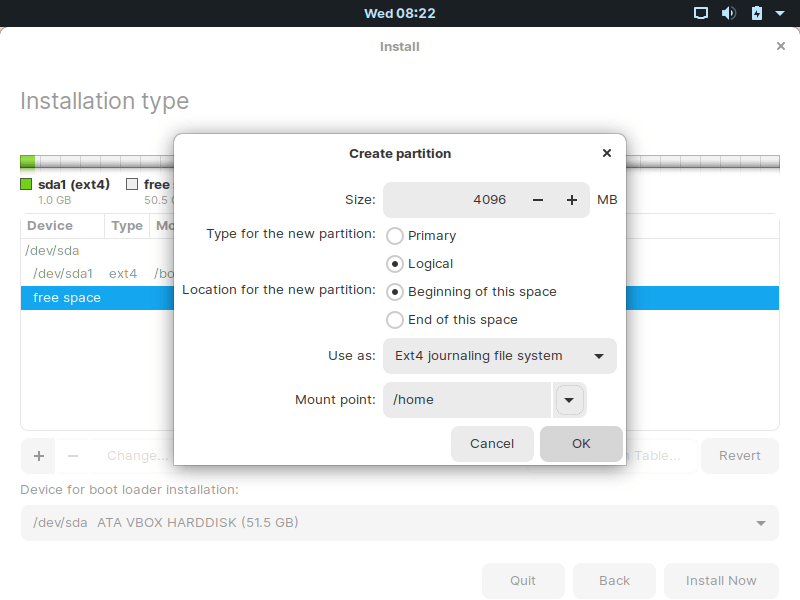Select the Logical partition type

395,264
